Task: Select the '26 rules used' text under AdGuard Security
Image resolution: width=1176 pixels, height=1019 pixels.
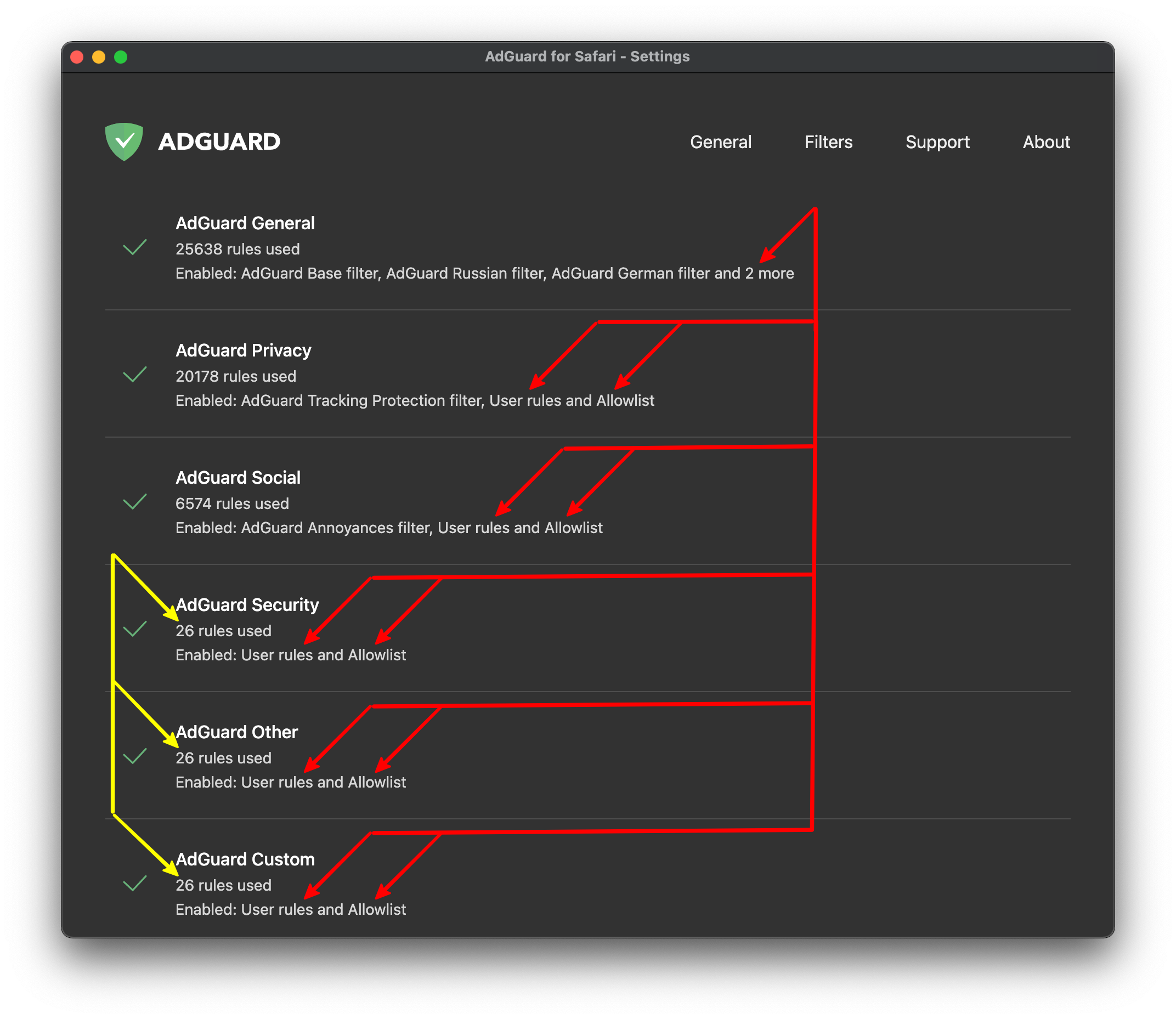Action: pos(223,631)
